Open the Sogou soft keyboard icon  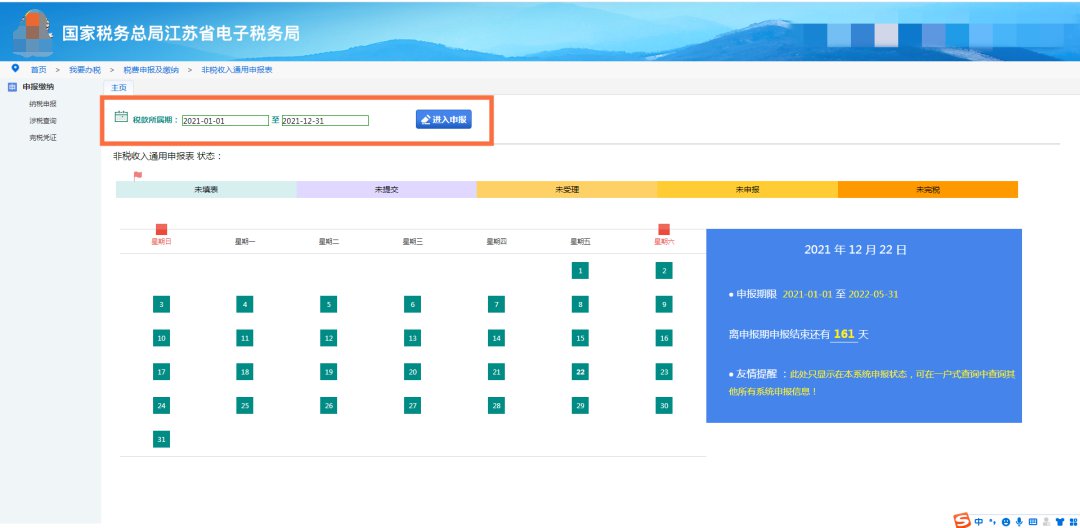[x=1032, y=521]
